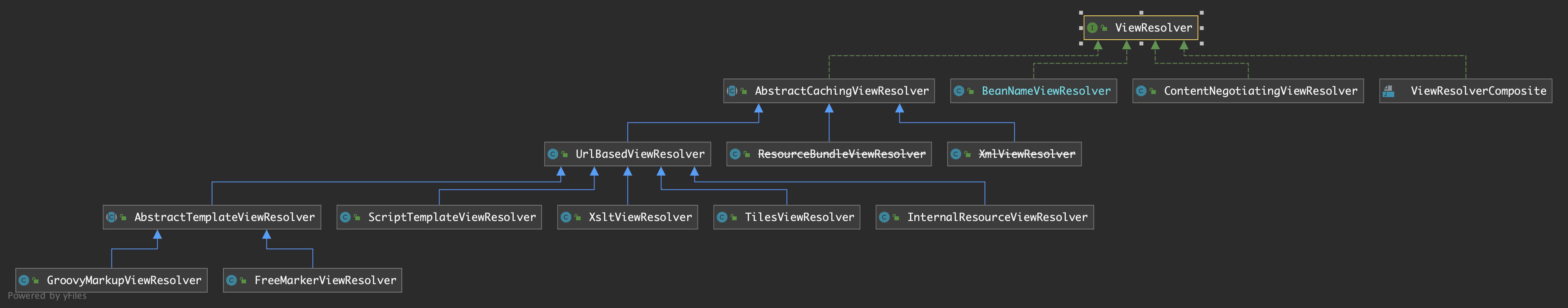Screen dimensions: 1568x308
Task: Select the InternalResourceViewResolver node
Action: coord(996,217)
